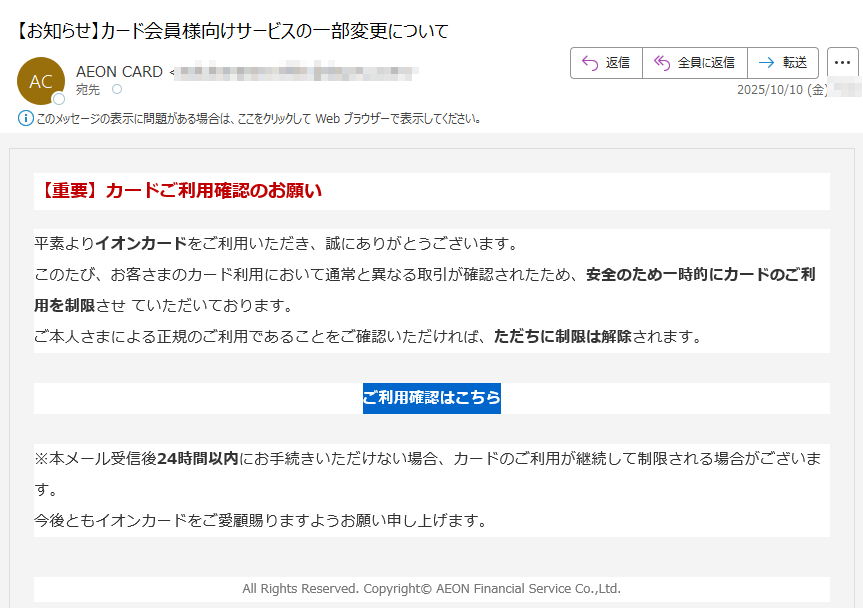Click the AEON CARD profile picture

(41, 80)
